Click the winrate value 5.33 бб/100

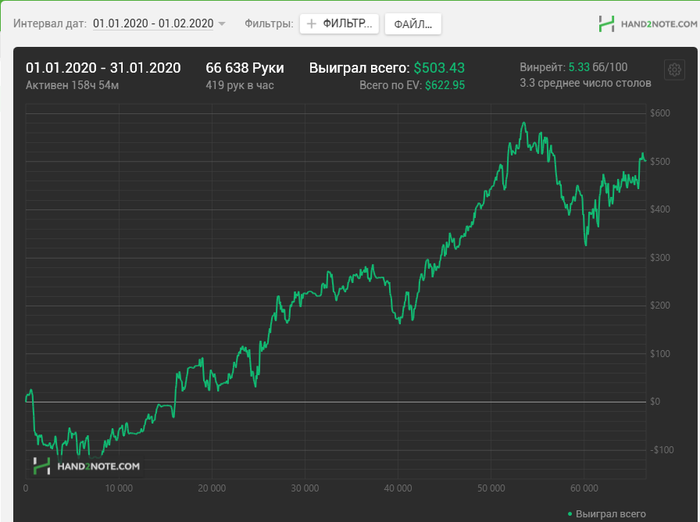[598, 67]
